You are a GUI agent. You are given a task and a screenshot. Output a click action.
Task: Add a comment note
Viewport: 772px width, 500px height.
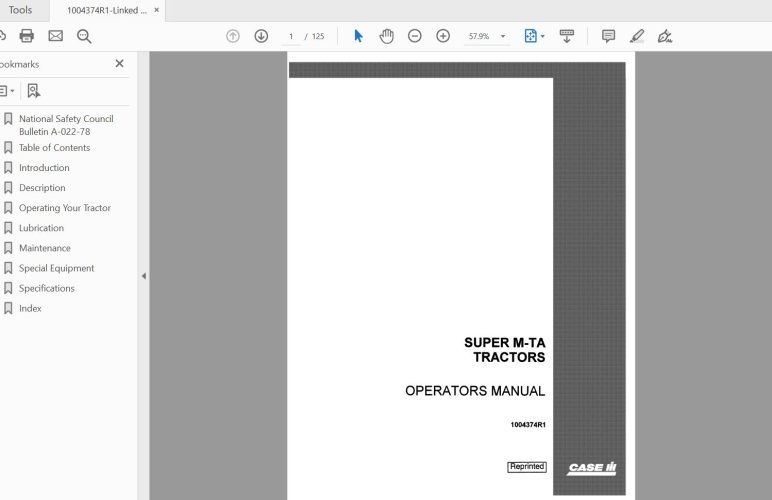point(609,36)
